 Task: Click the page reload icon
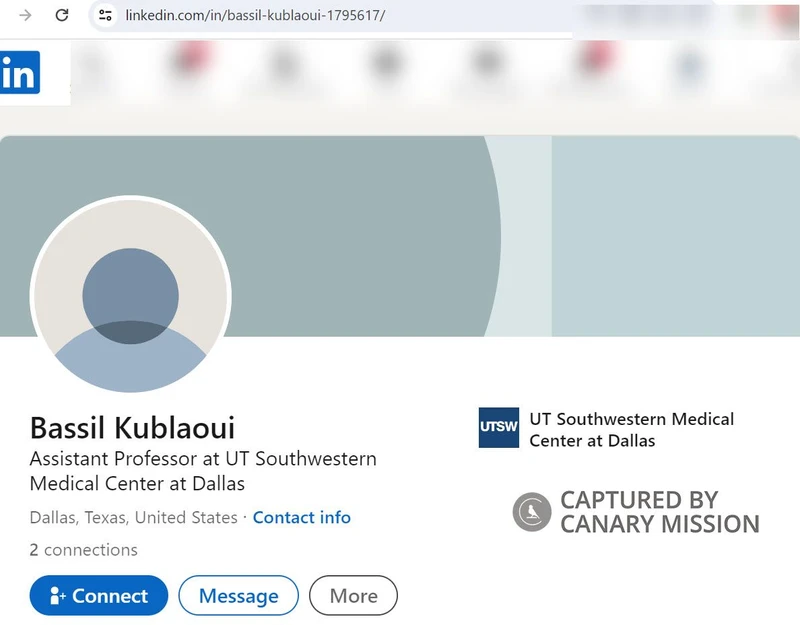click(60, 15)
